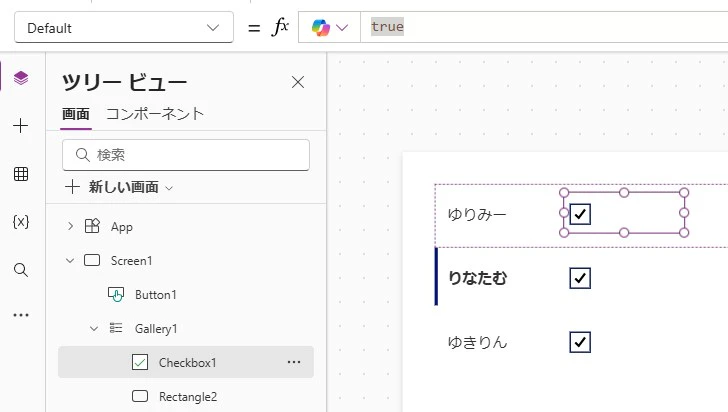
Task: Open Checkbox1 more options ellipsis
Action: click(294, 362)
